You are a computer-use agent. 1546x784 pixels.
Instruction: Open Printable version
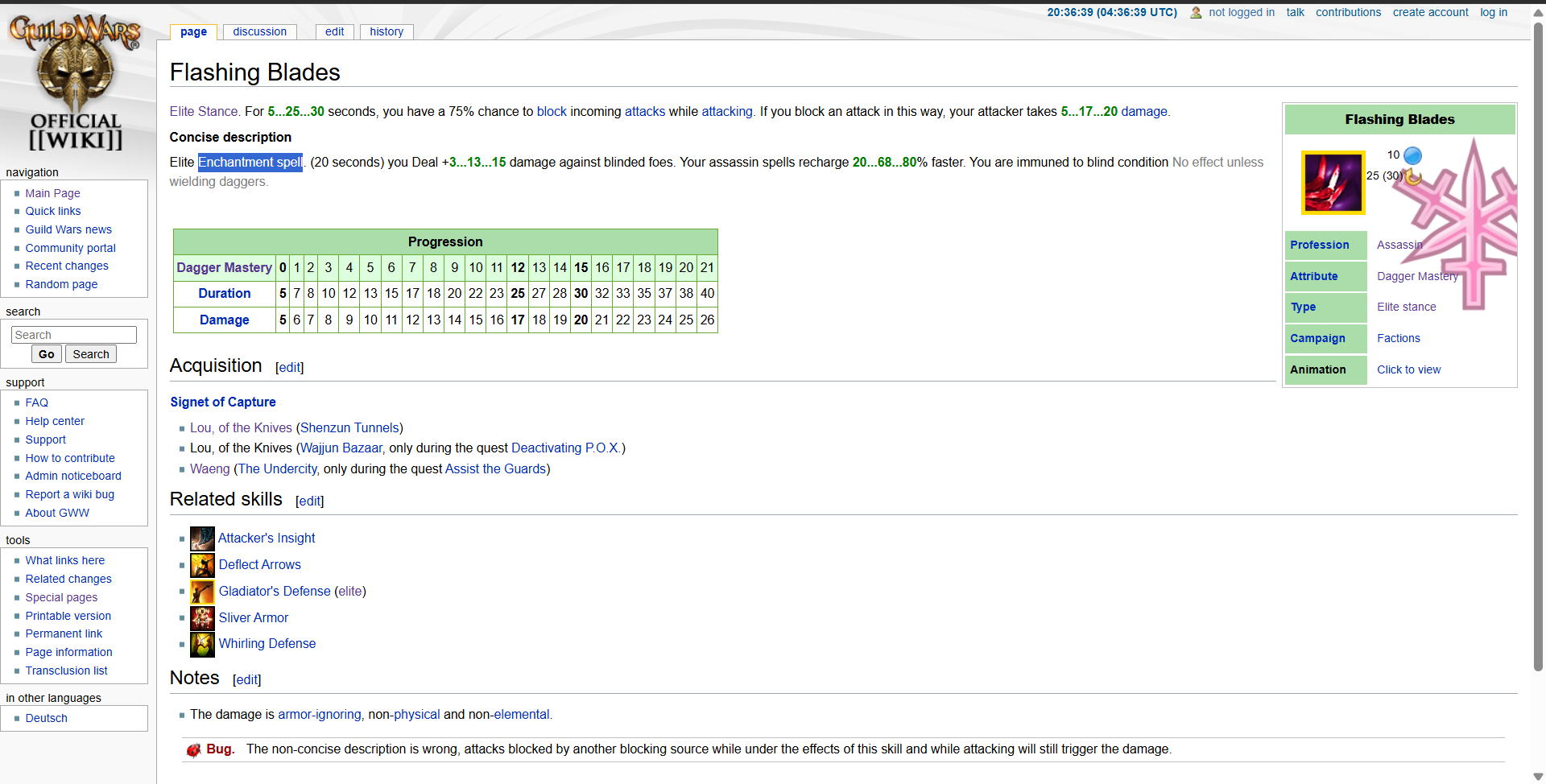pos(68,616)
